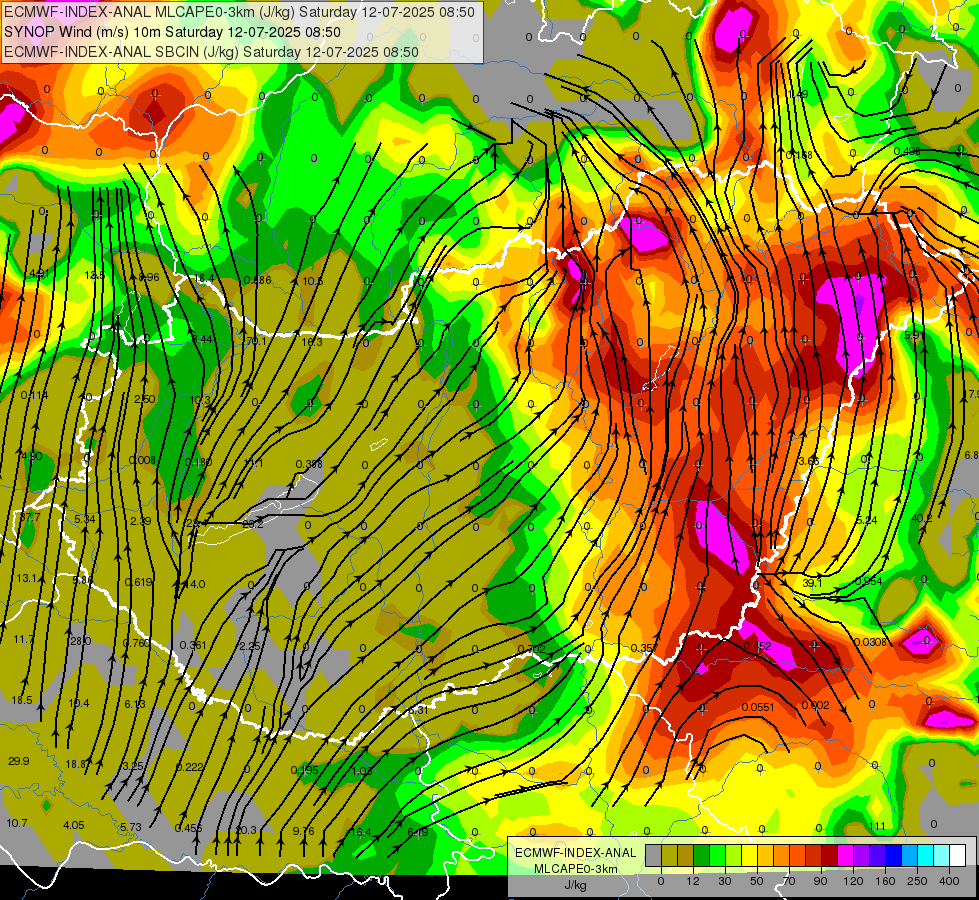The width and height of the screenshot is (979, 900).
Task: Click the map value 29.9
Action: (x=19, y=761)
